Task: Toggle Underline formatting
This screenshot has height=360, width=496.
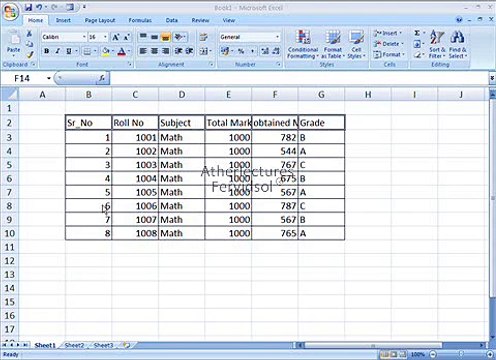Action: tap(69, 51)
